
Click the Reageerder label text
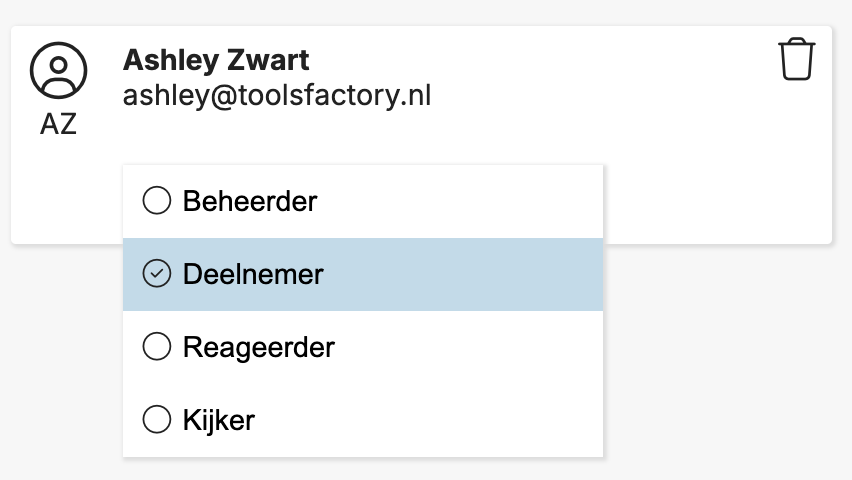[259, 347]
